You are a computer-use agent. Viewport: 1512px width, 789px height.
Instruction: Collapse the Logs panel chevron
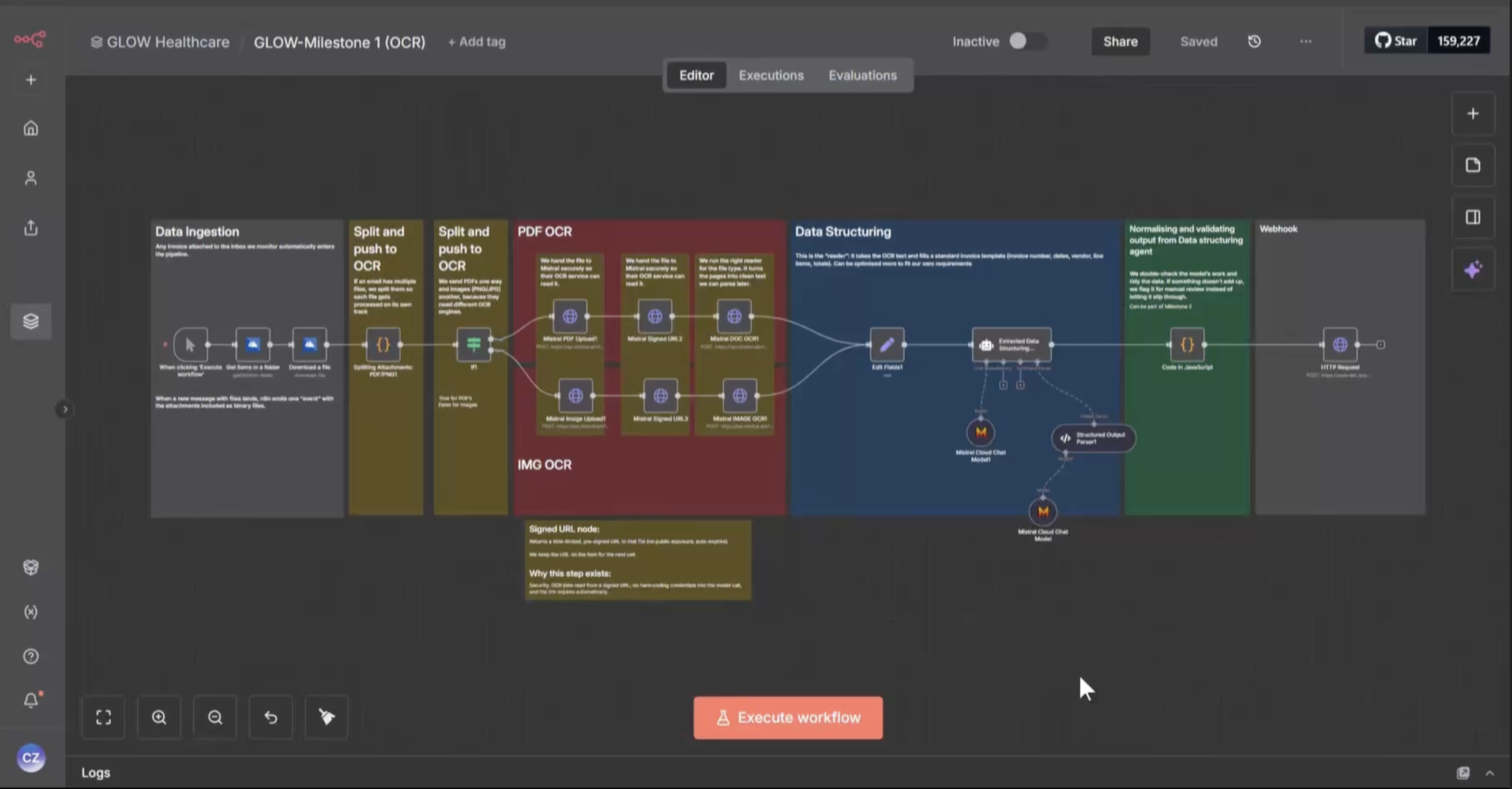pyautogui.click(x=1491, y=773)
